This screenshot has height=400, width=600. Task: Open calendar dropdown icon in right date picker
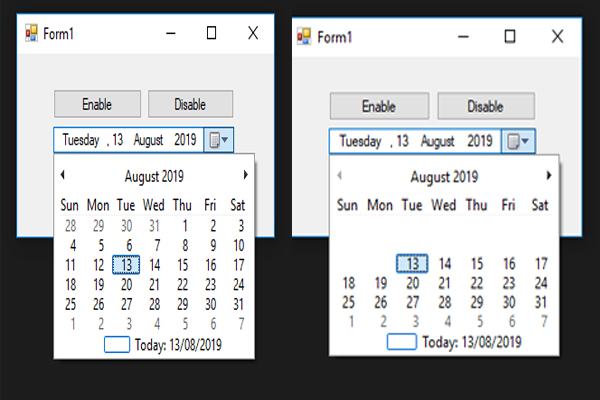(518, 141)
